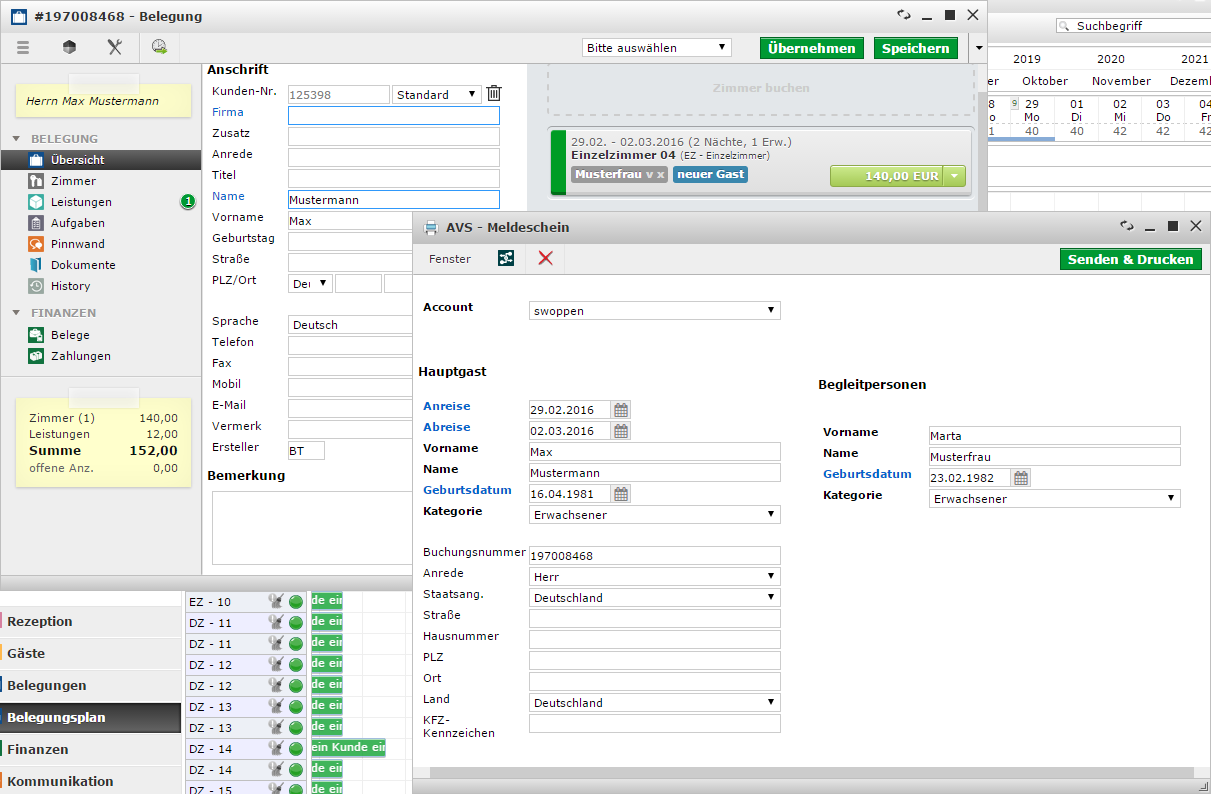Open the Standard dropdown beside Kunden-Nr.
Image resolution: width=1211 pixels, height=794 pixels.
(437, 94)
